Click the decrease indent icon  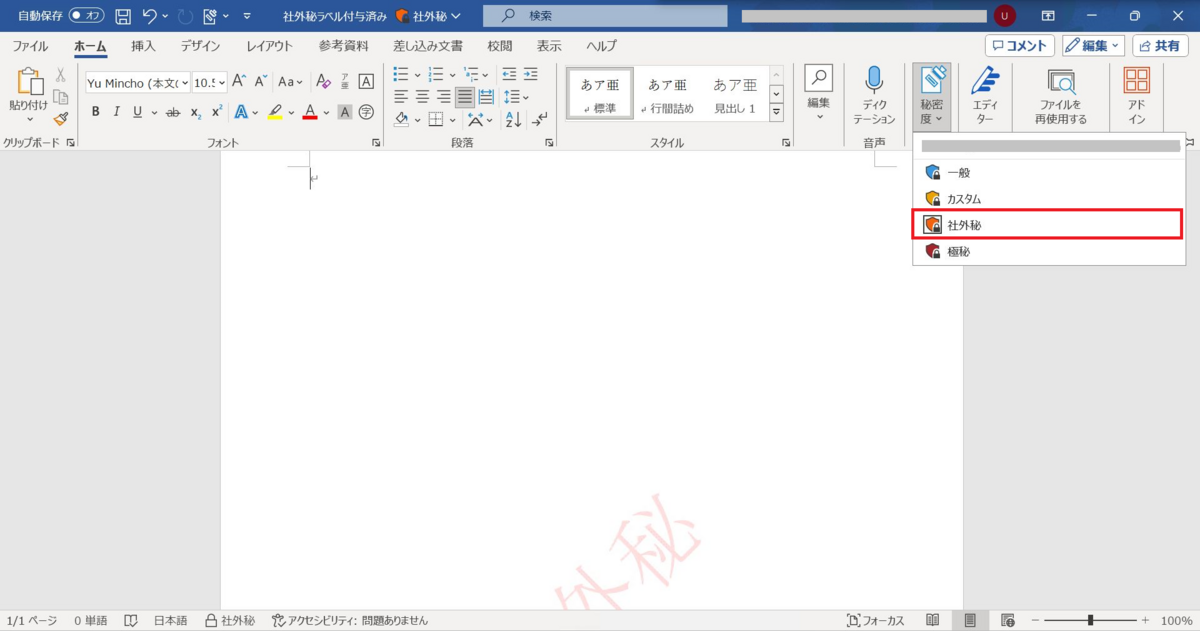tap(509, 74)
